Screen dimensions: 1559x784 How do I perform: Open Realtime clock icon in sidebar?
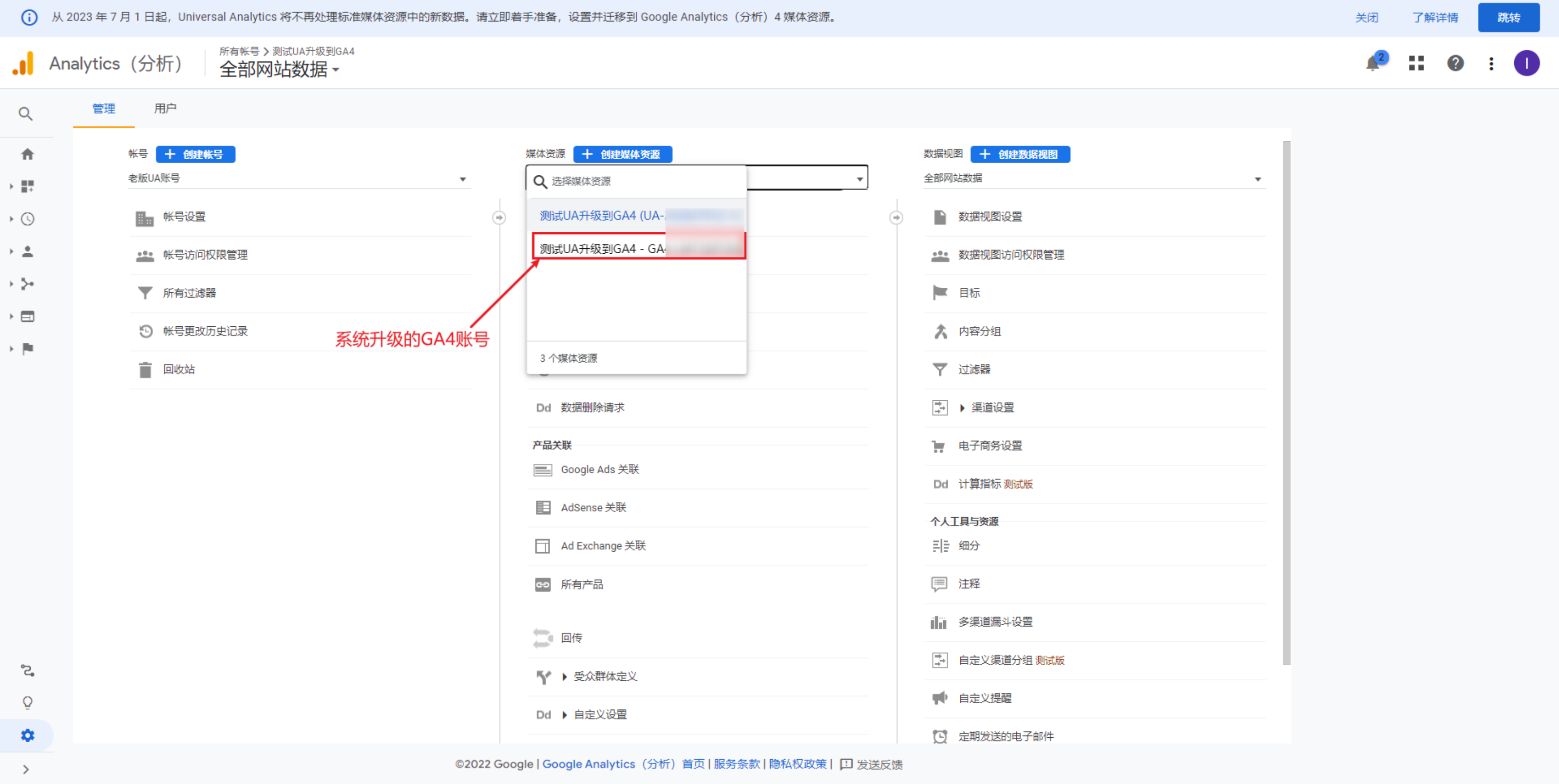click(x=27, y=219)
